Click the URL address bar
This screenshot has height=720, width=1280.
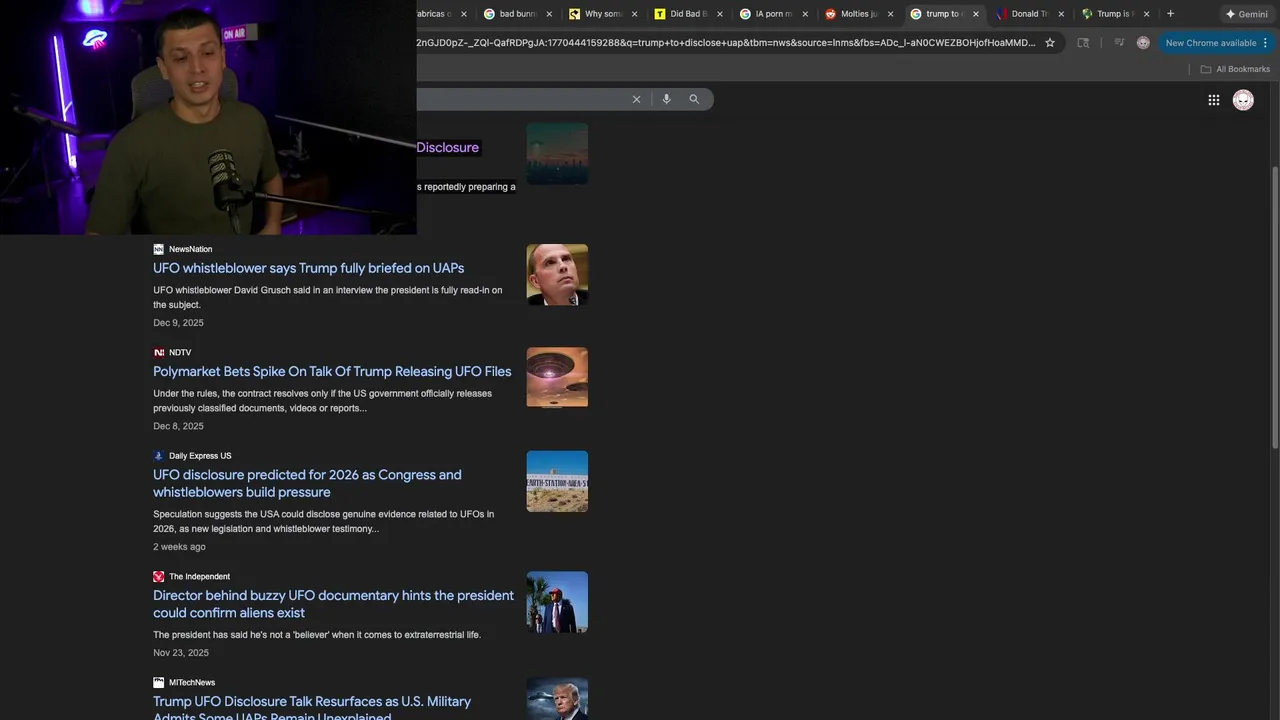tap(726, 43)
